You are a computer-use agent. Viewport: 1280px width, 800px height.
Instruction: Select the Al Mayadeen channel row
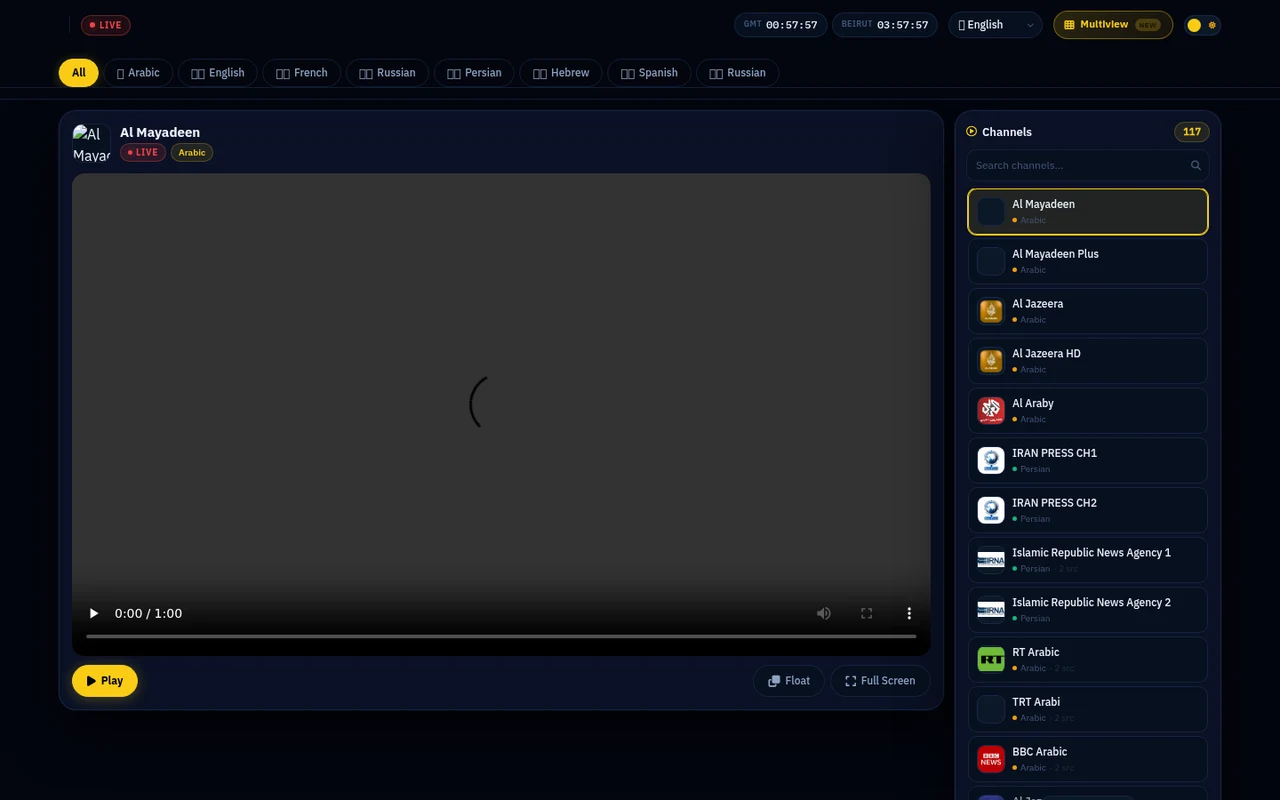tap(1088, 212)
